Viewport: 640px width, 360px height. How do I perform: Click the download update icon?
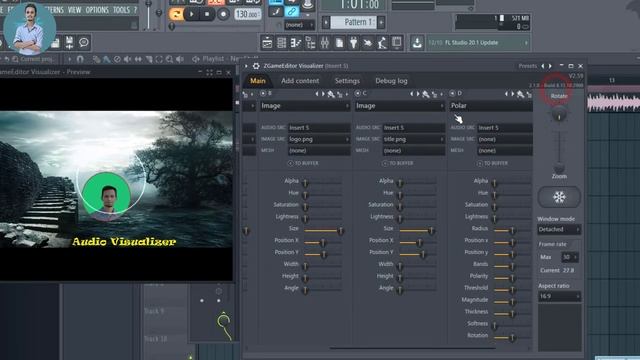[x=417, y=42]
